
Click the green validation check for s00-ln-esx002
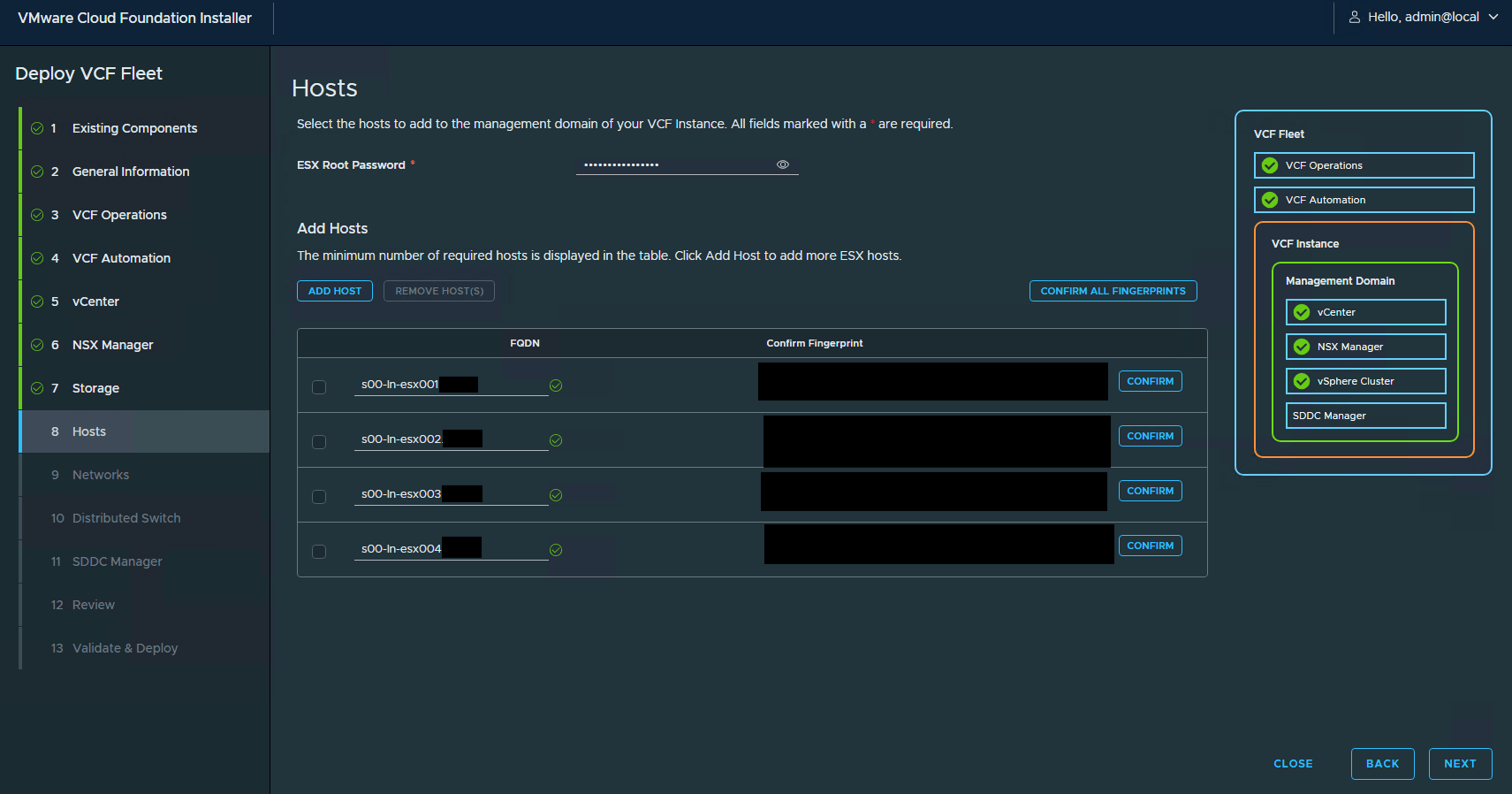tap(556, 440)
